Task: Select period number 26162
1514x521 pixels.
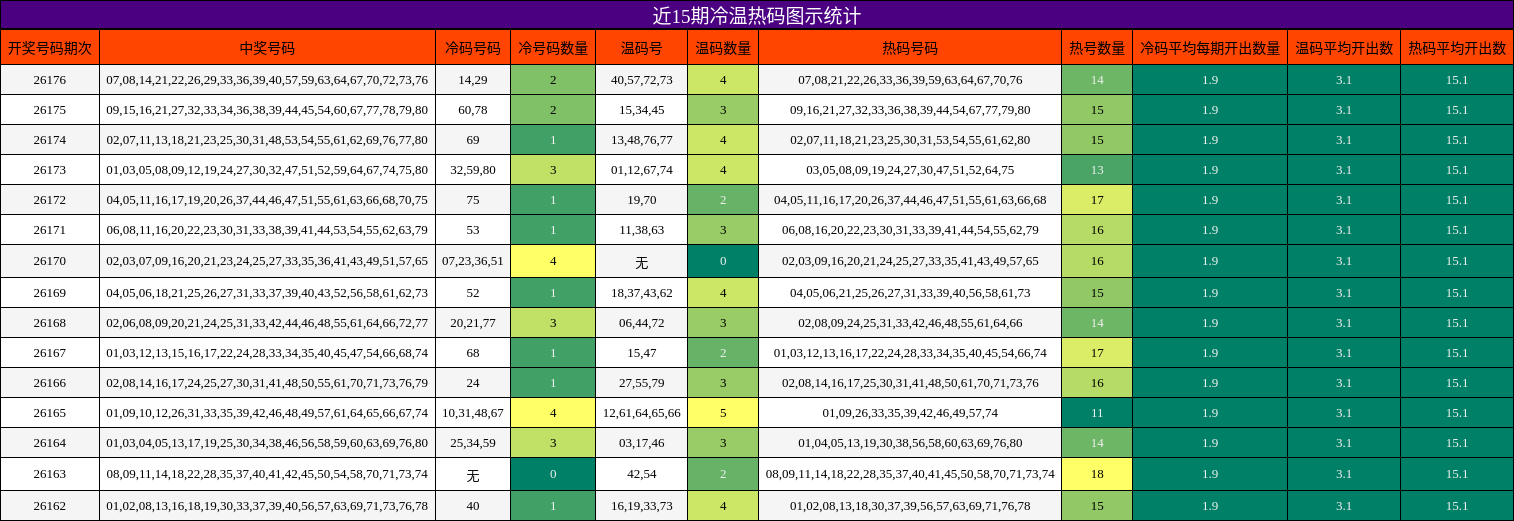Action: (50, 506)
